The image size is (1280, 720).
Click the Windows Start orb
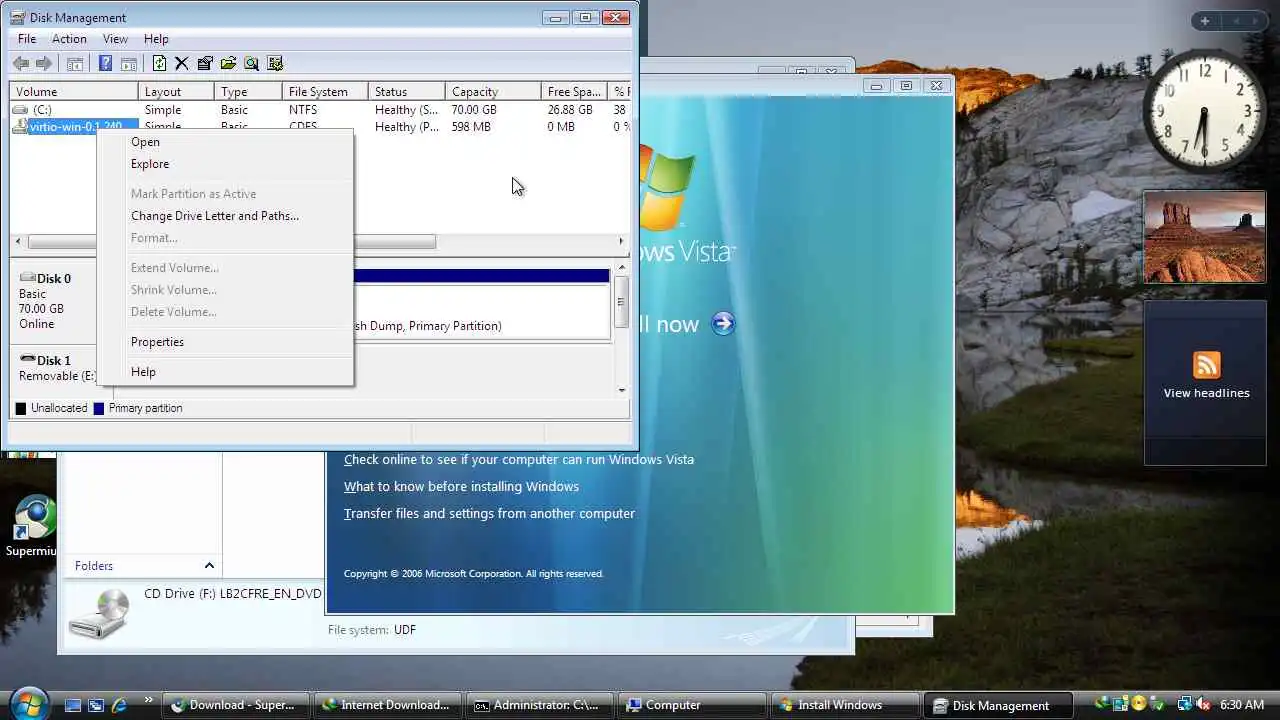(x=29, y=702)
